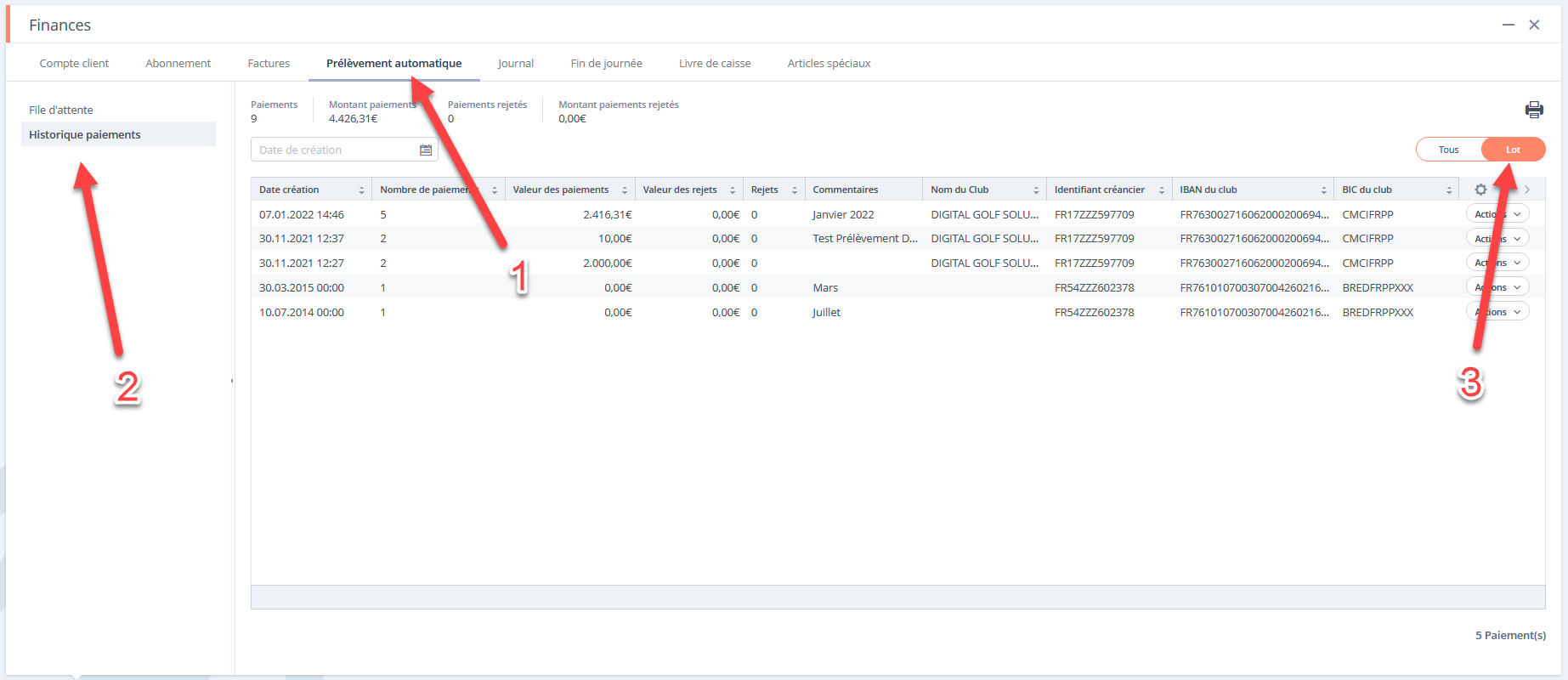The image size is (1568, 680).
Task: Click BREDFRPPXXX in the Mars row
Action: 1378,287
